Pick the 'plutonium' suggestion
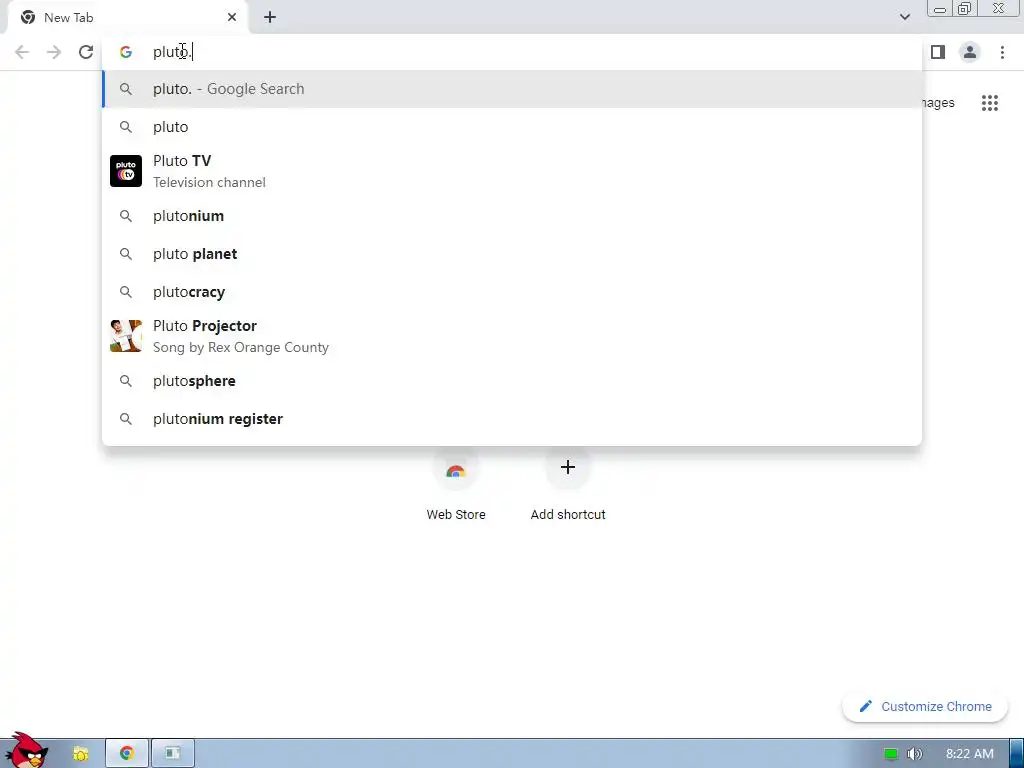 512,216
